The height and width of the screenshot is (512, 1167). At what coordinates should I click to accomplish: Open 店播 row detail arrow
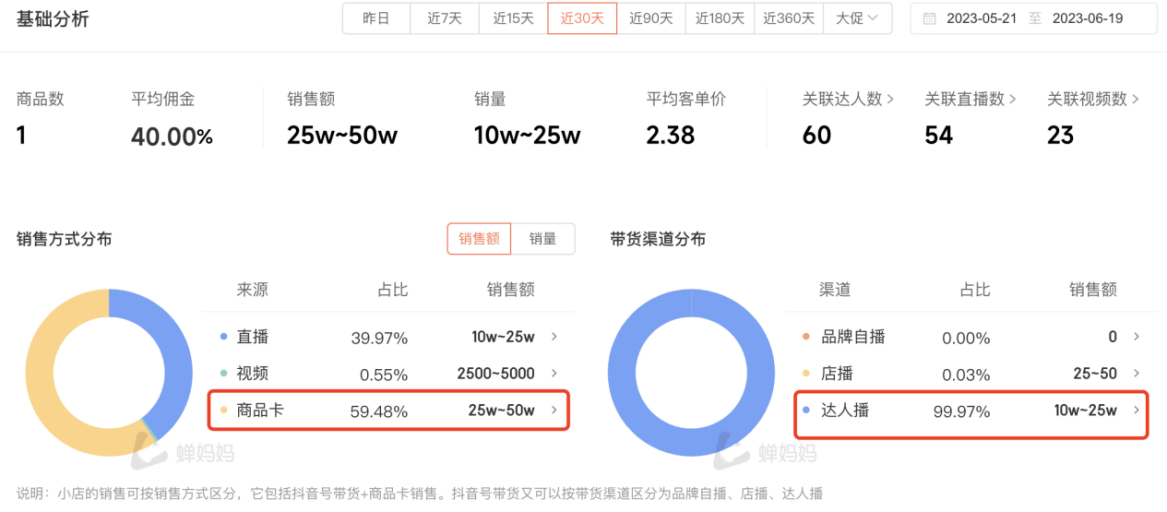[x=1136, y=373]
